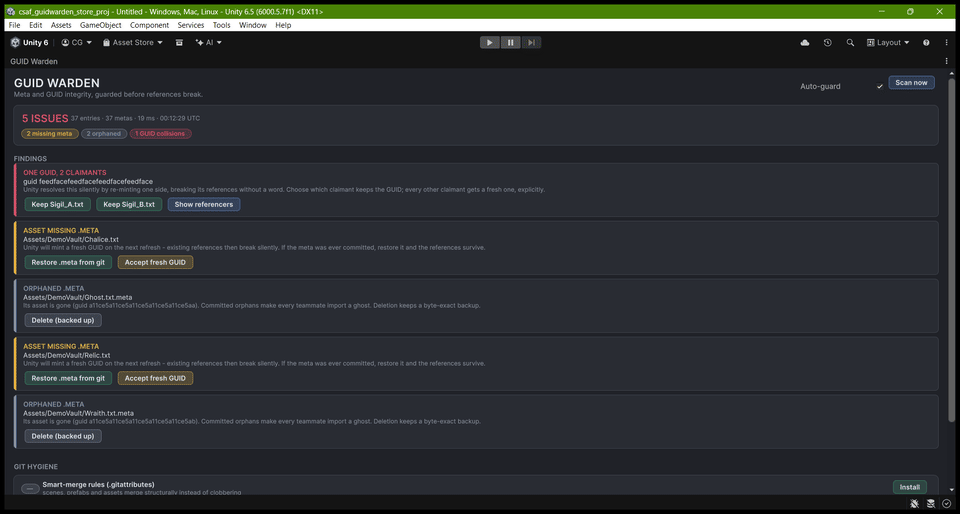The height and width of the screenshot is (514, 960).
Task: Click Smart-merge rules (.gitattributes) label
Action: (99, 485)
